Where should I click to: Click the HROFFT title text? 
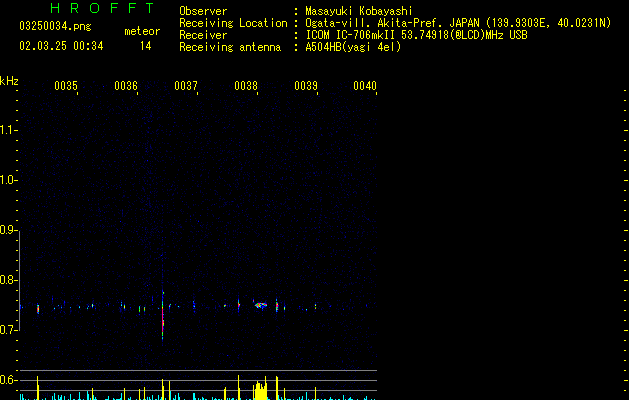(x=102, y=8)
